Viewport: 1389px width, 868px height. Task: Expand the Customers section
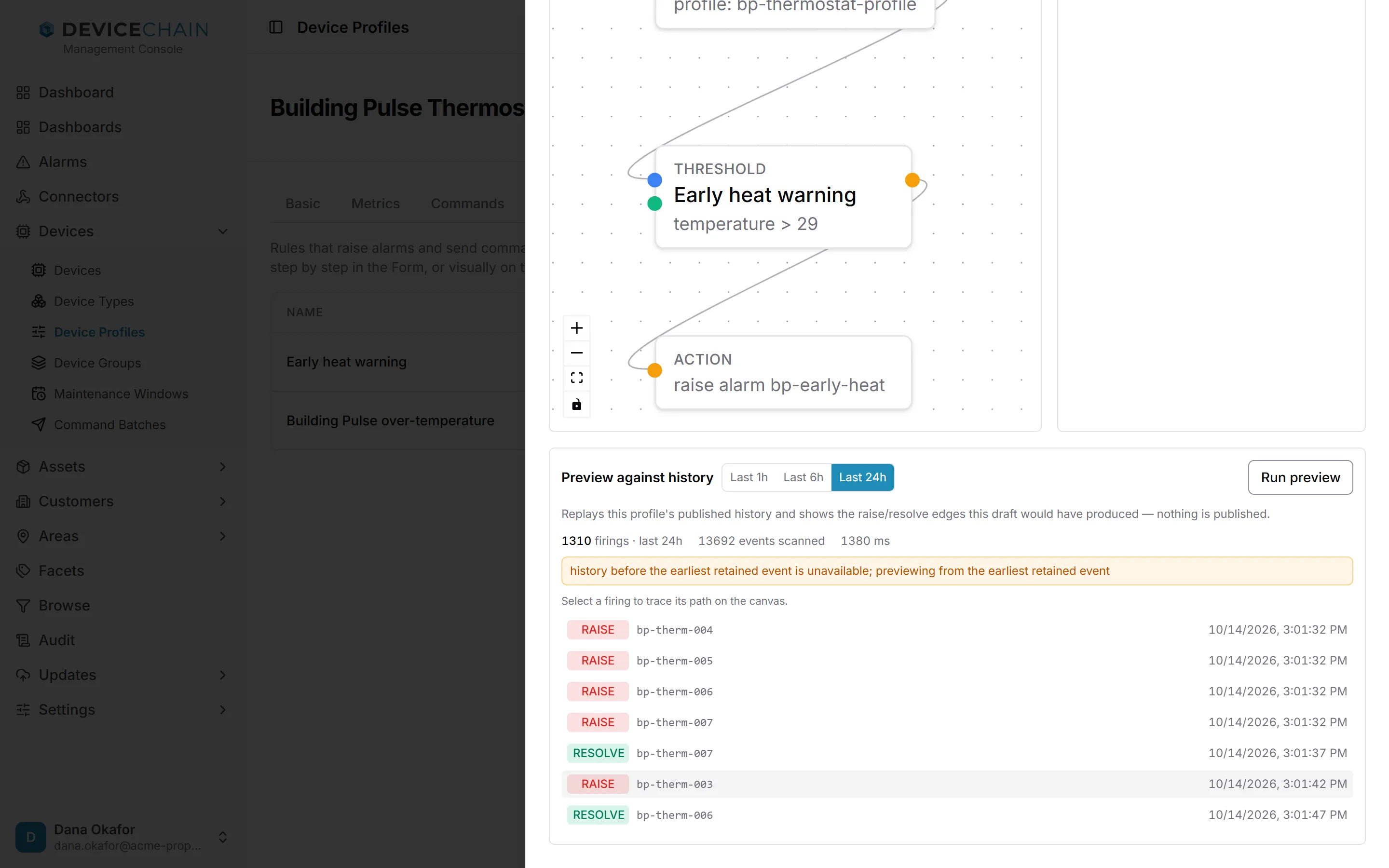223,501
